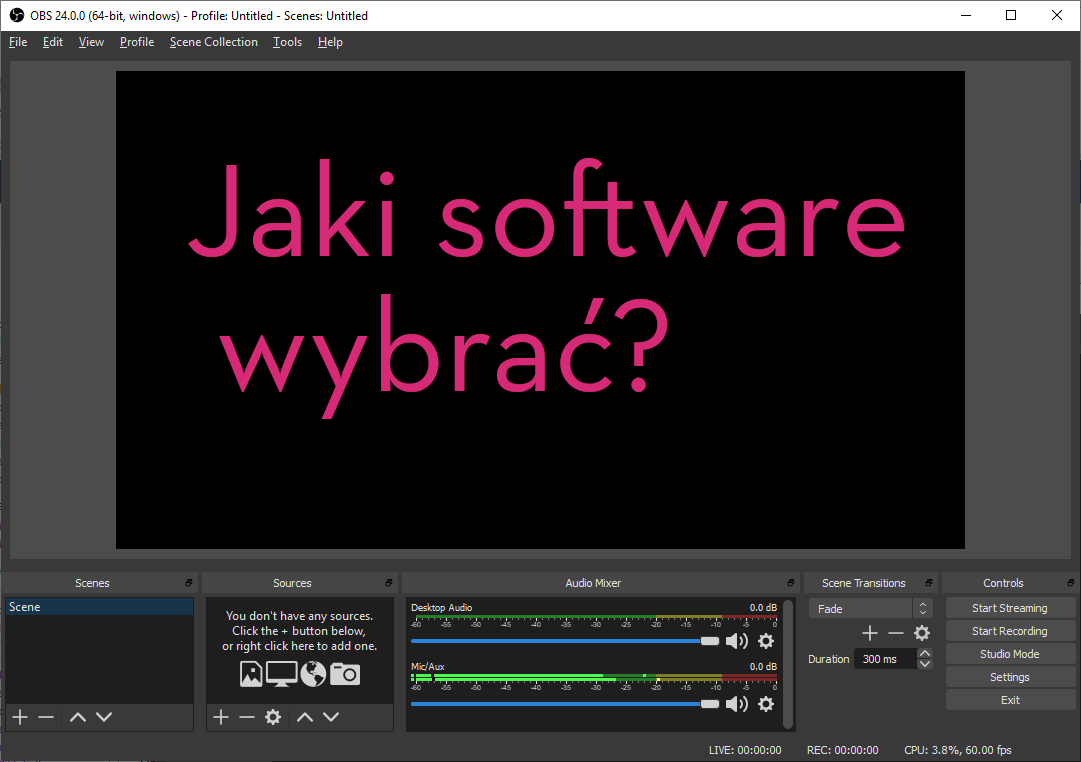This screenshot has height=762, width=1081.
Task: Click the preview canvas text
Action: (x=546, y=288)
